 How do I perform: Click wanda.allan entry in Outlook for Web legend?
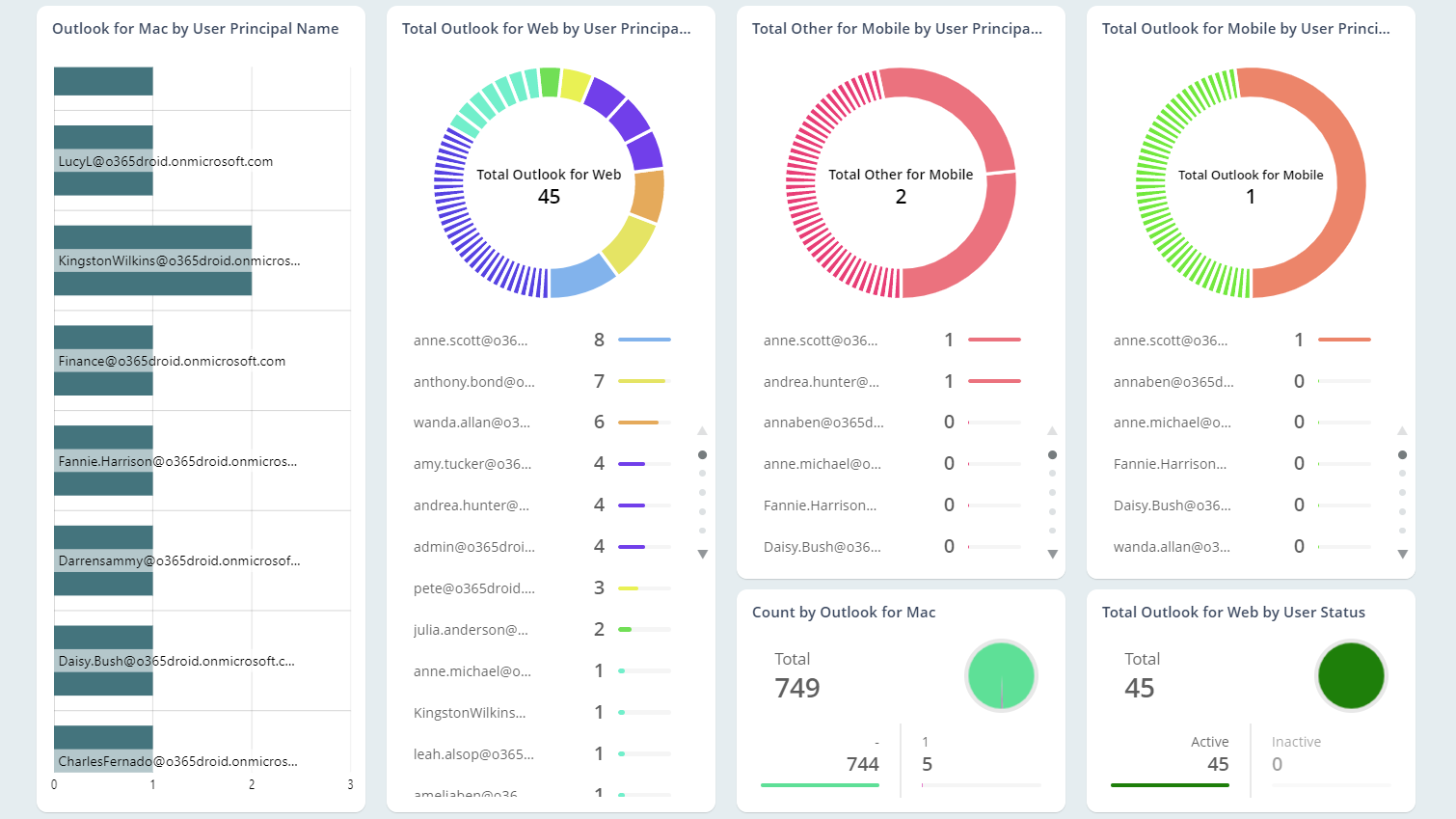[x=472, y=423]
